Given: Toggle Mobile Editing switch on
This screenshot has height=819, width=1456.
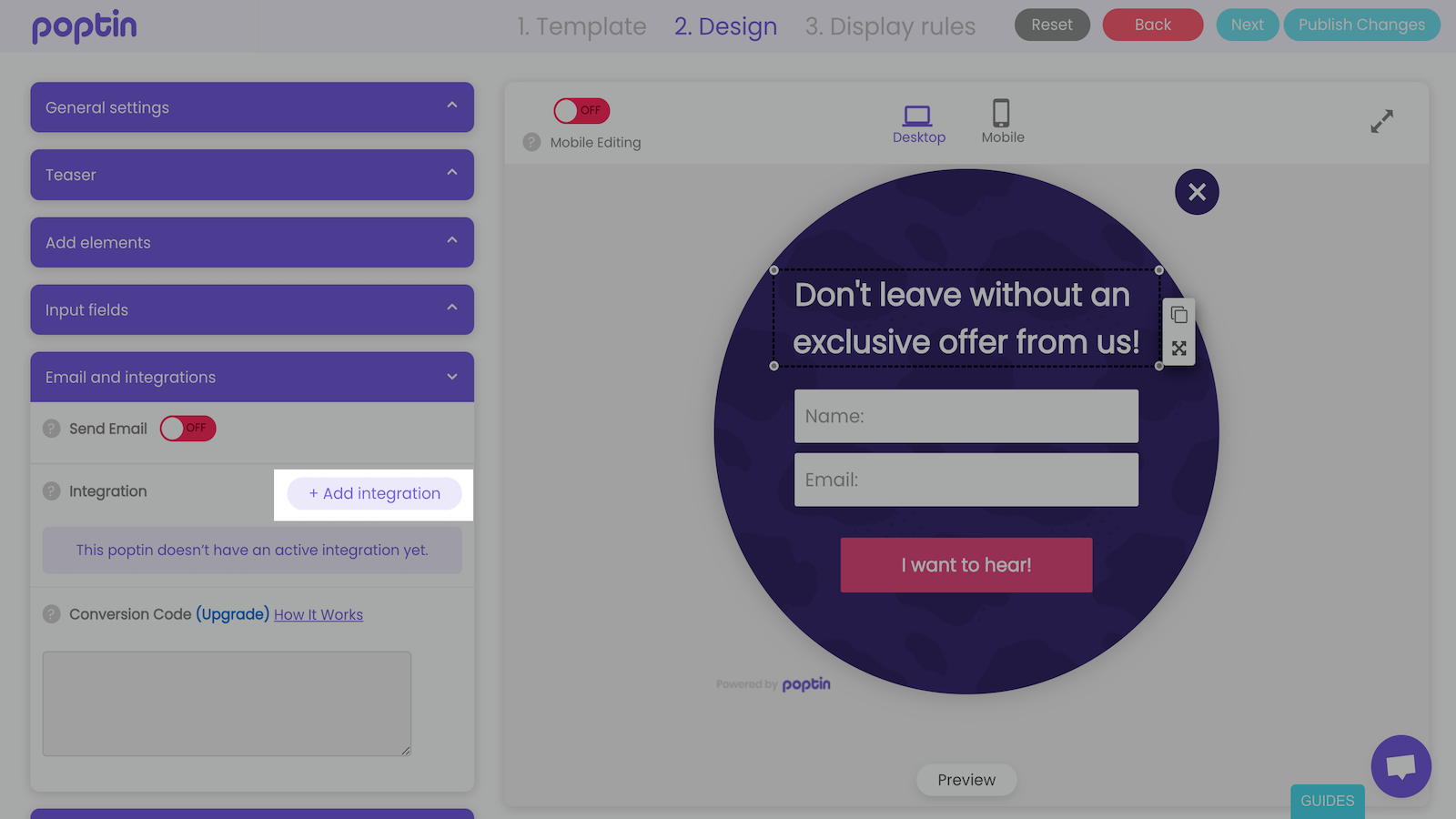Looking at the screenshot, I should 581,111.
